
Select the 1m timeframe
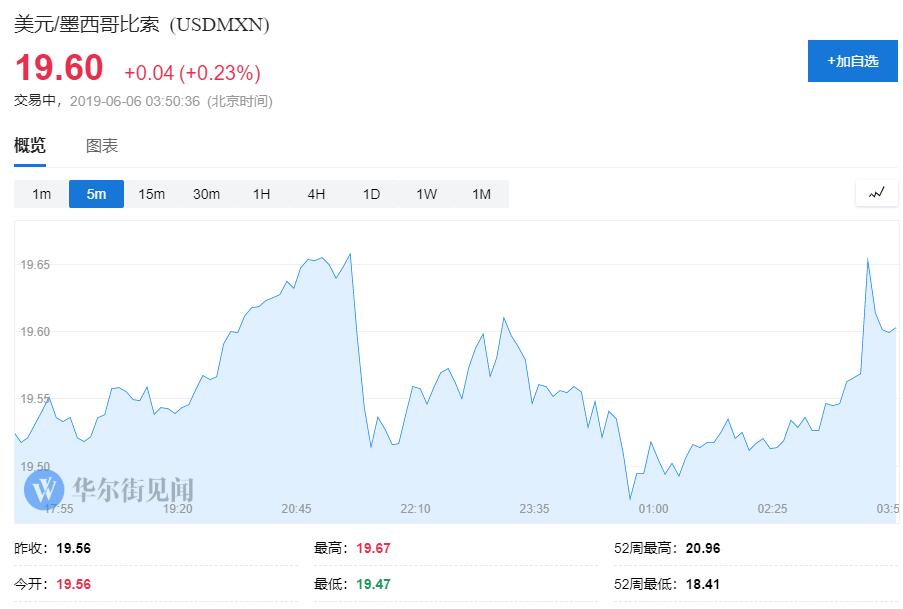click(x=41, y=194)
